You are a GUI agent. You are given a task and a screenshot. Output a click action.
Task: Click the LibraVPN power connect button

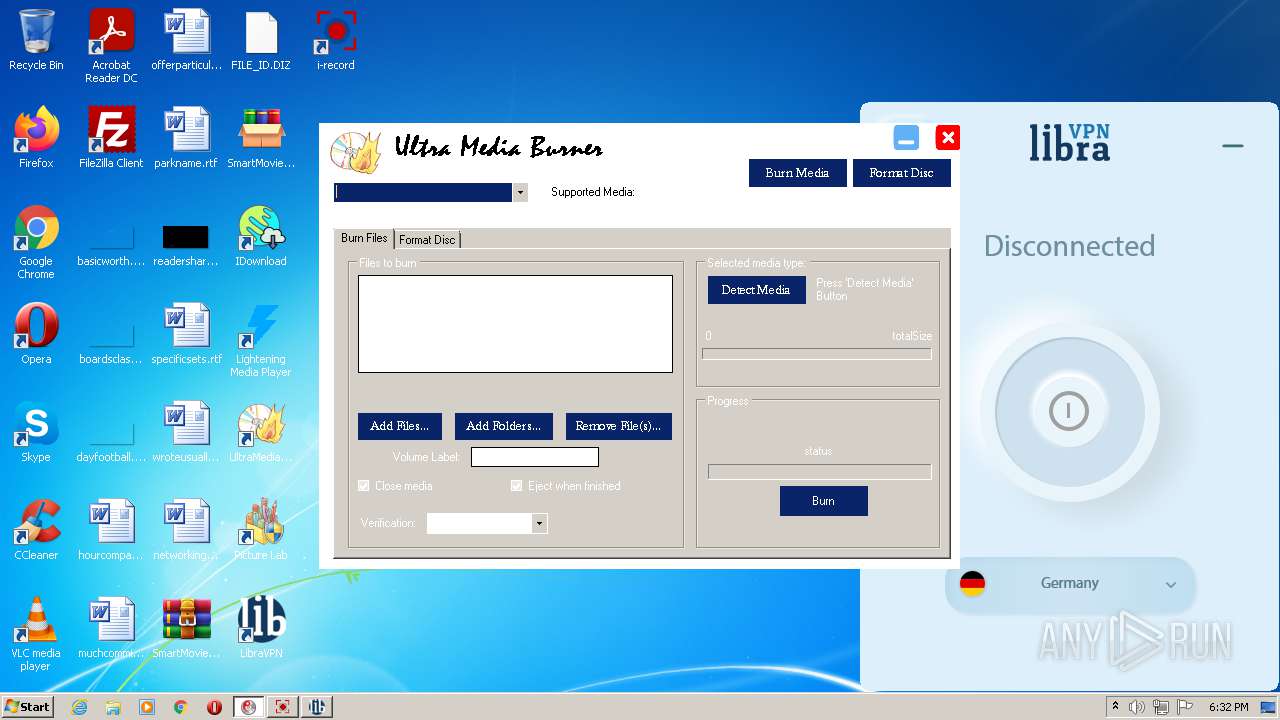(1068, 411)
